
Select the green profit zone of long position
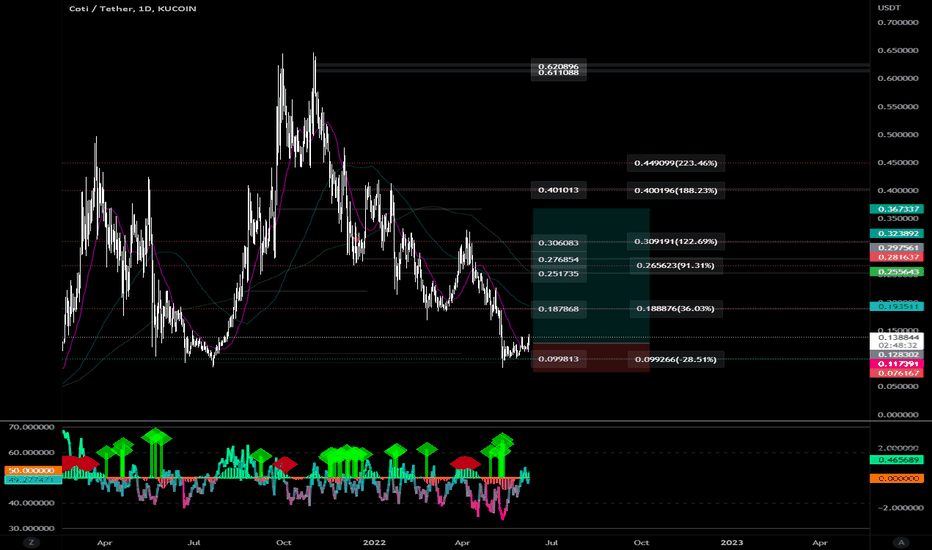(x=591, y=275)
